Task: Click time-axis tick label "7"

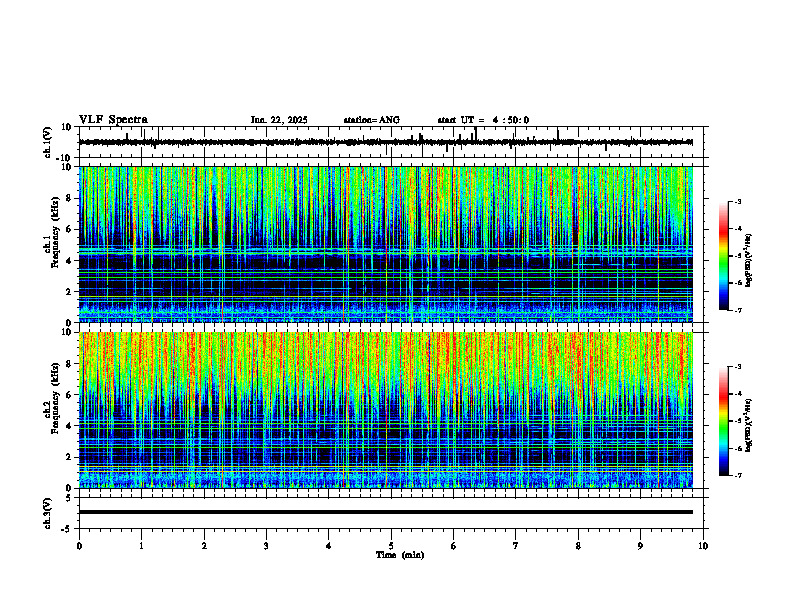Action: 516,546
